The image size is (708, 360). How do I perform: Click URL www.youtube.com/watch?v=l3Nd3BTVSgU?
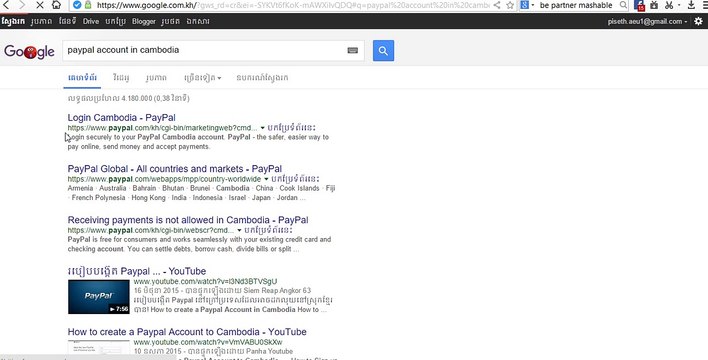click(205, 281)
